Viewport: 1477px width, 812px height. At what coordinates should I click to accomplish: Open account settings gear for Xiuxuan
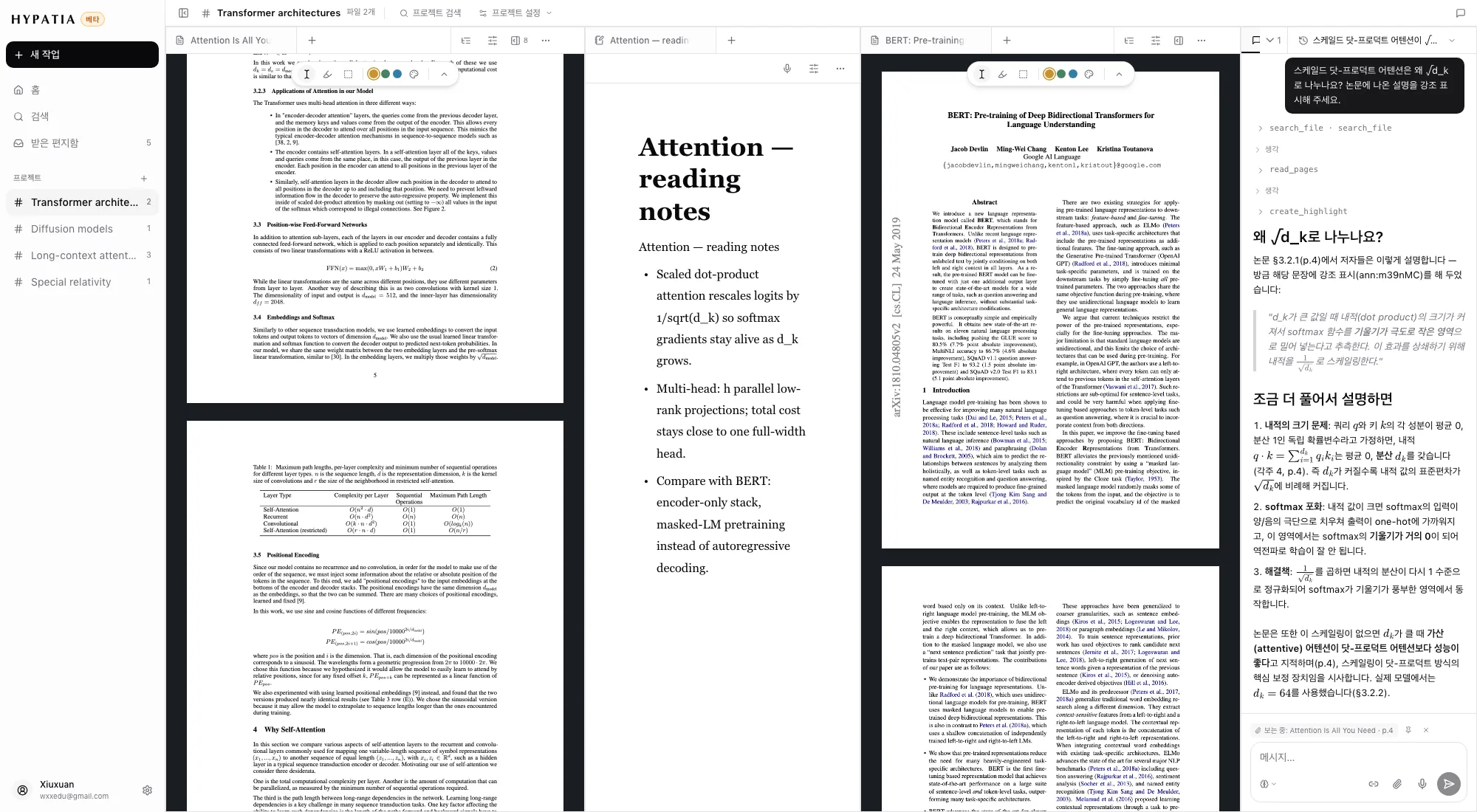(147, 791)
